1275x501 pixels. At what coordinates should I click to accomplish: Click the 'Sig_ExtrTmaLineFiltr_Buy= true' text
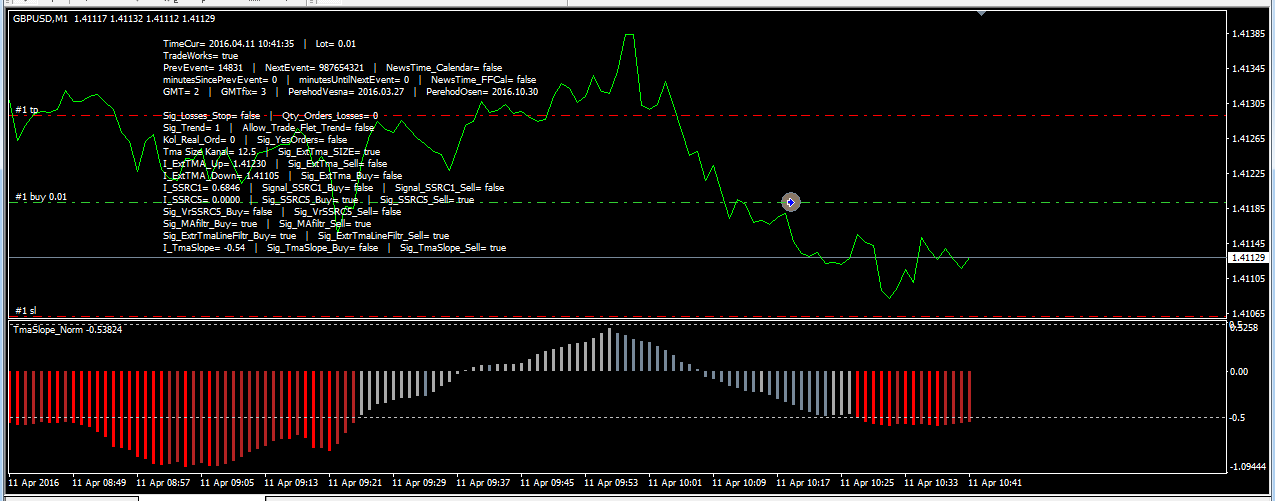click(x=229, y=235)
